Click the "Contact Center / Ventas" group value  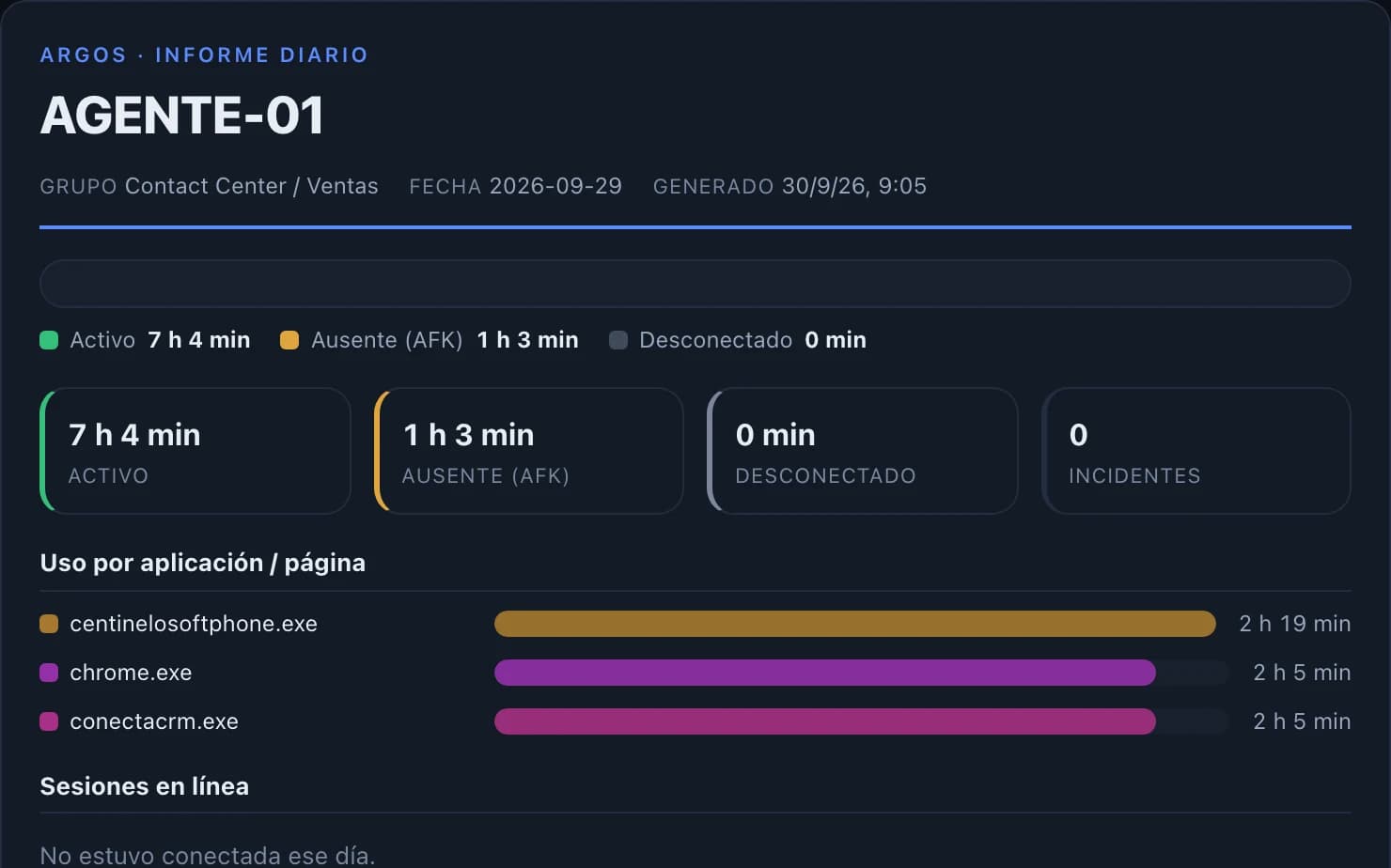[252, 186]
